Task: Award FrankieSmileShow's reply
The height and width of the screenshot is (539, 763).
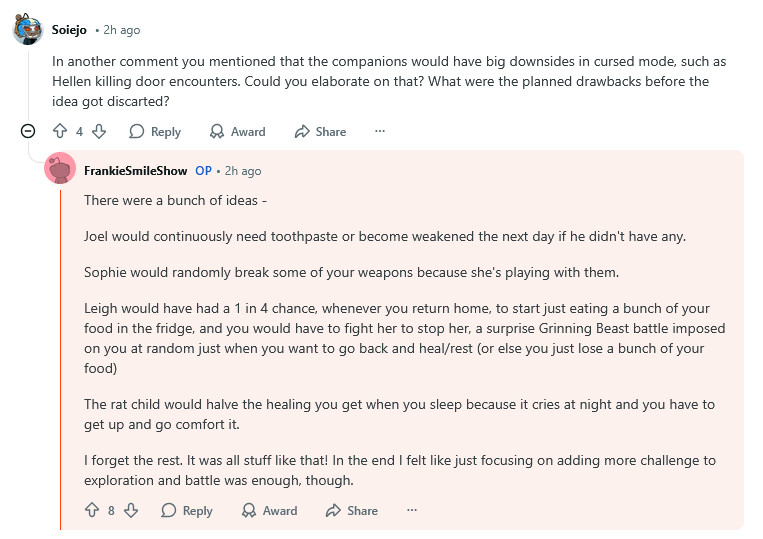Action: click(x=269, y=510)
